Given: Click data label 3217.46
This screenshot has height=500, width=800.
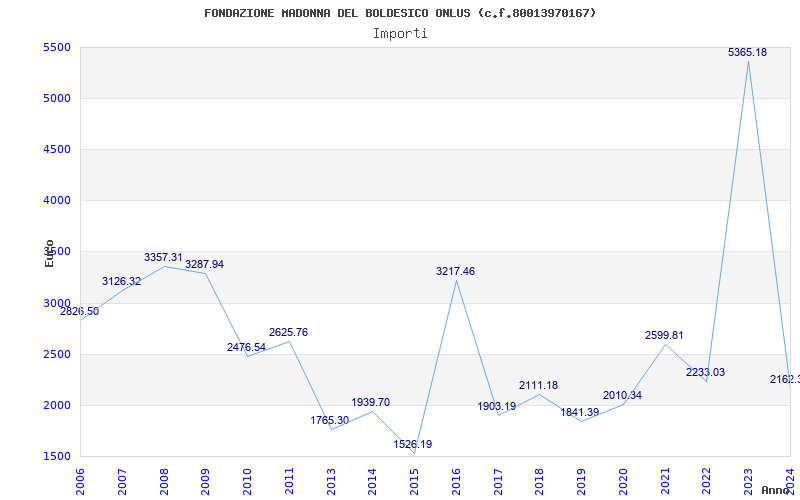Looking at the screenshot, I should click(x=455, y=271).
